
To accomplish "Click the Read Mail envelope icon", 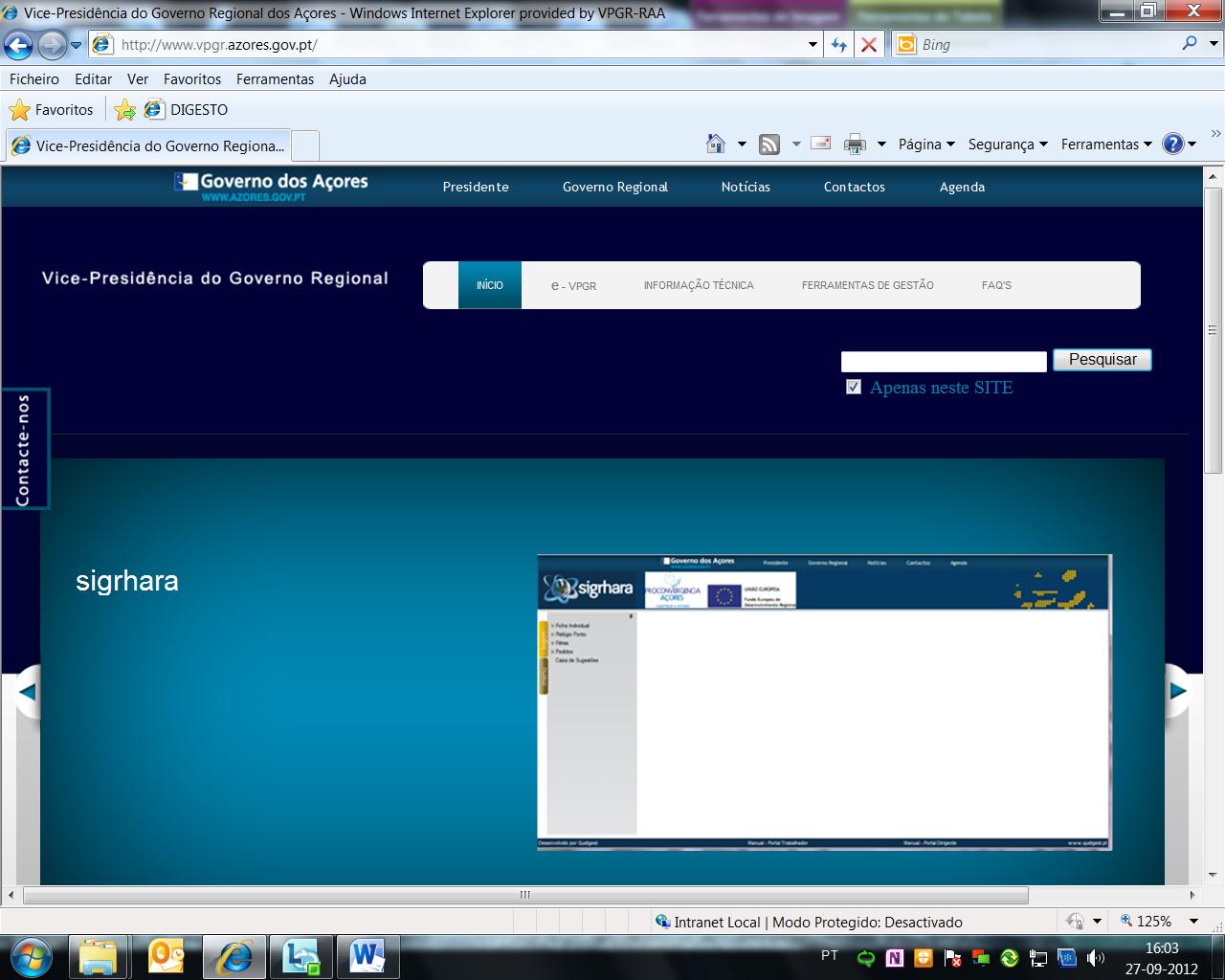I will [820, 144].
